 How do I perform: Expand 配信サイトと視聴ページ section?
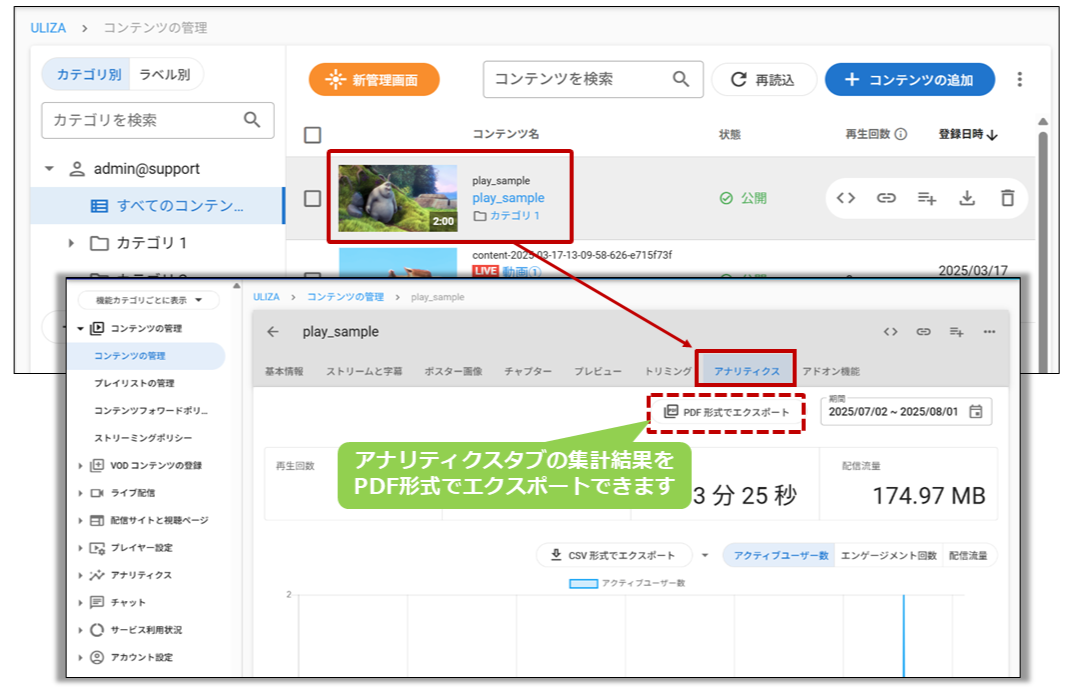click(80, 521)
